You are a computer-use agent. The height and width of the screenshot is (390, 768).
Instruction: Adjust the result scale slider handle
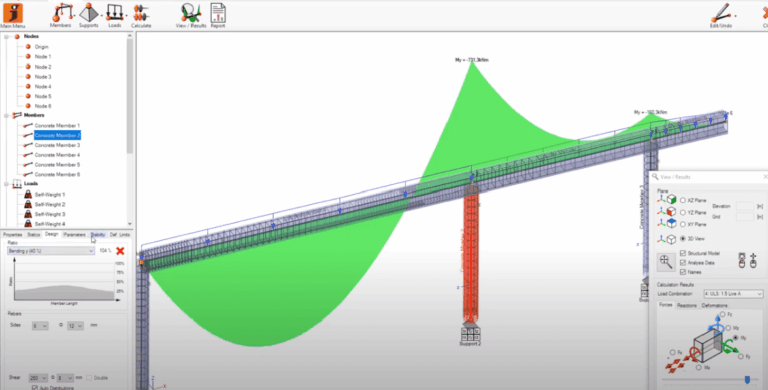point(747,380)
